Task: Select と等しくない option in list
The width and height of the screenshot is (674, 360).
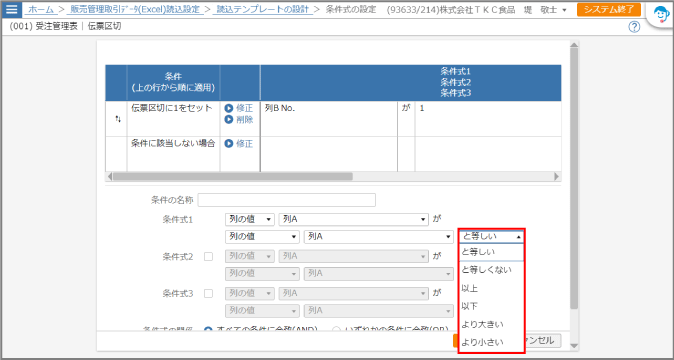Action: point(491,270)
